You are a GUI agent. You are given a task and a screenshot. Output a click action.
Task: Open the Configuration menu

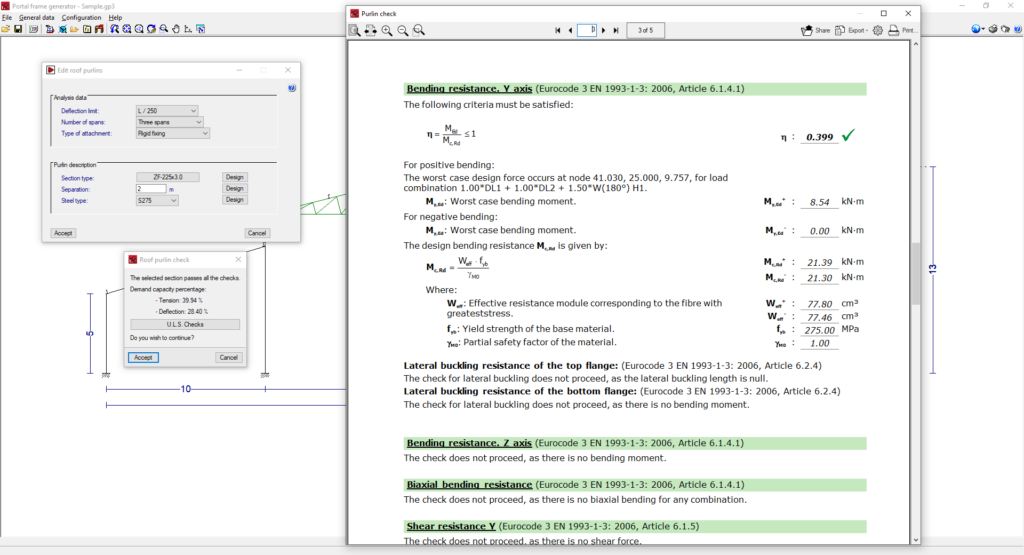pyautogui.click(x=81, y=17)
